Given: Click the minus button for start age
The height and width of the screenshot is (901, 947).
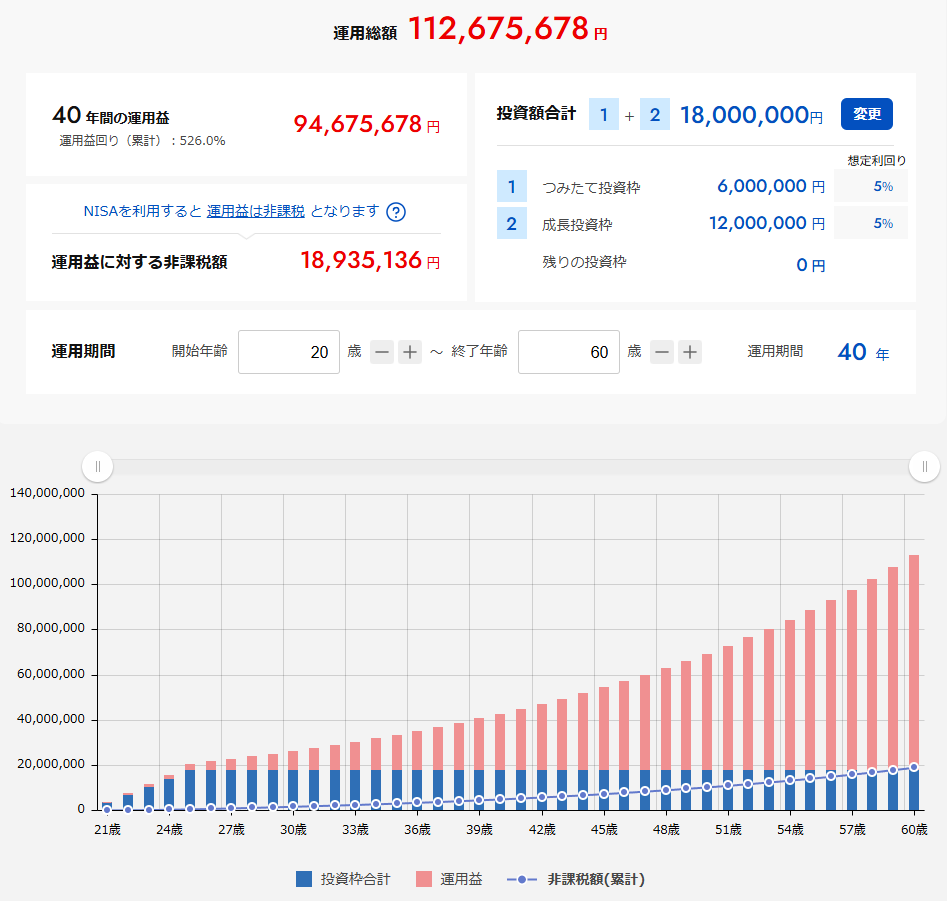Looking at the screenshot, I should [382, 352].
